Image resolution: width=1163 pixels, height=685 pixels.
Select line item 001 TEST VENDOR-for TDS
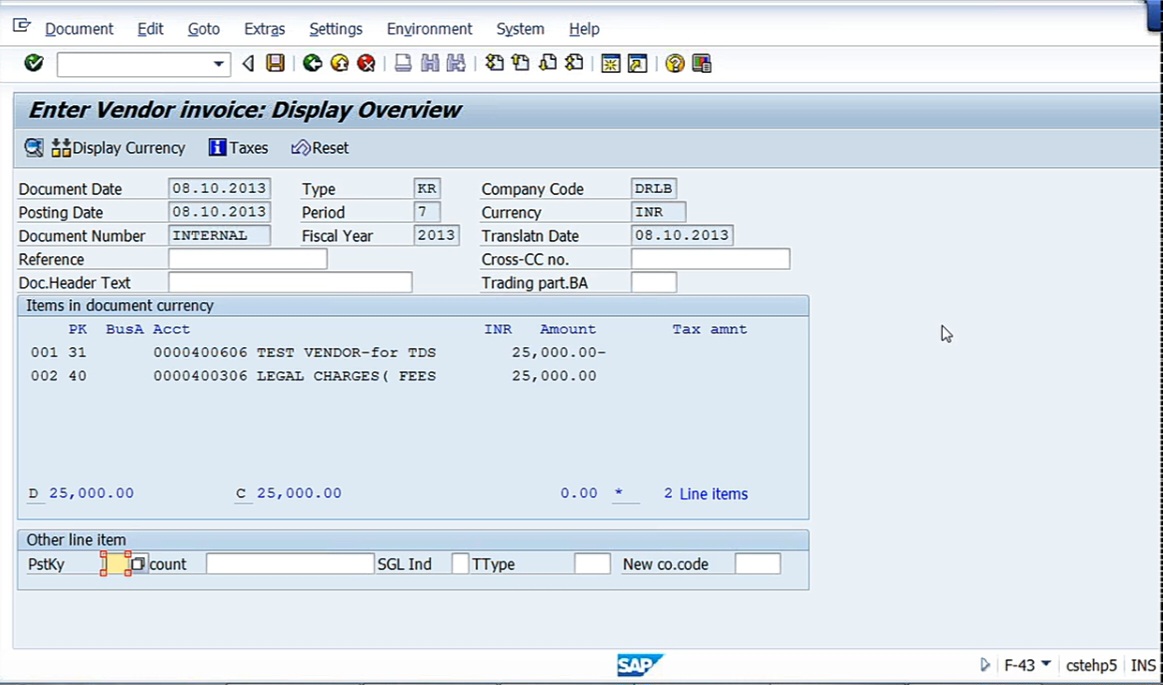(x=318, y=352)
